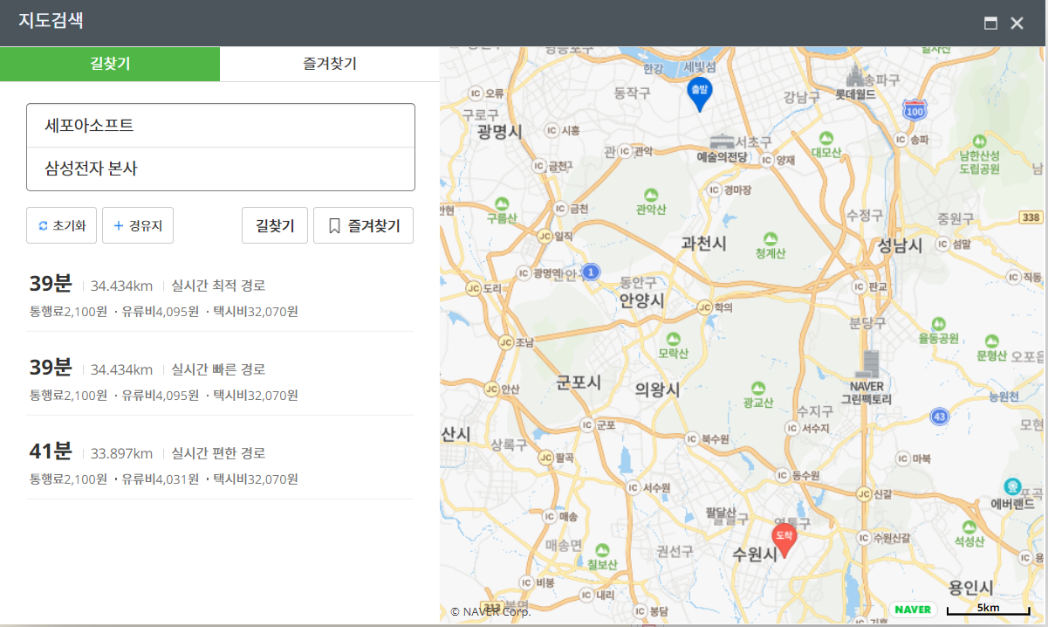The image size is (1048, 627).
Task: Edit the 세포아소프트 origin field
Action: tap(221, 126)
